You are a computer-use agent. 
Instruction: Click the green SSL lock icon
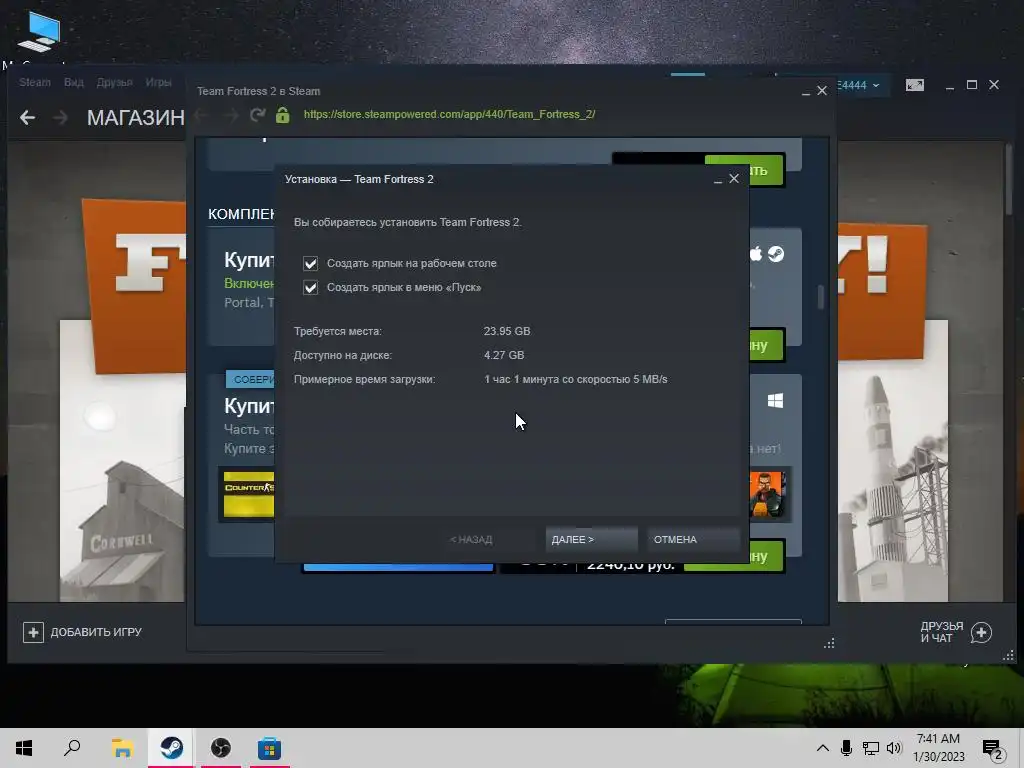282,115
